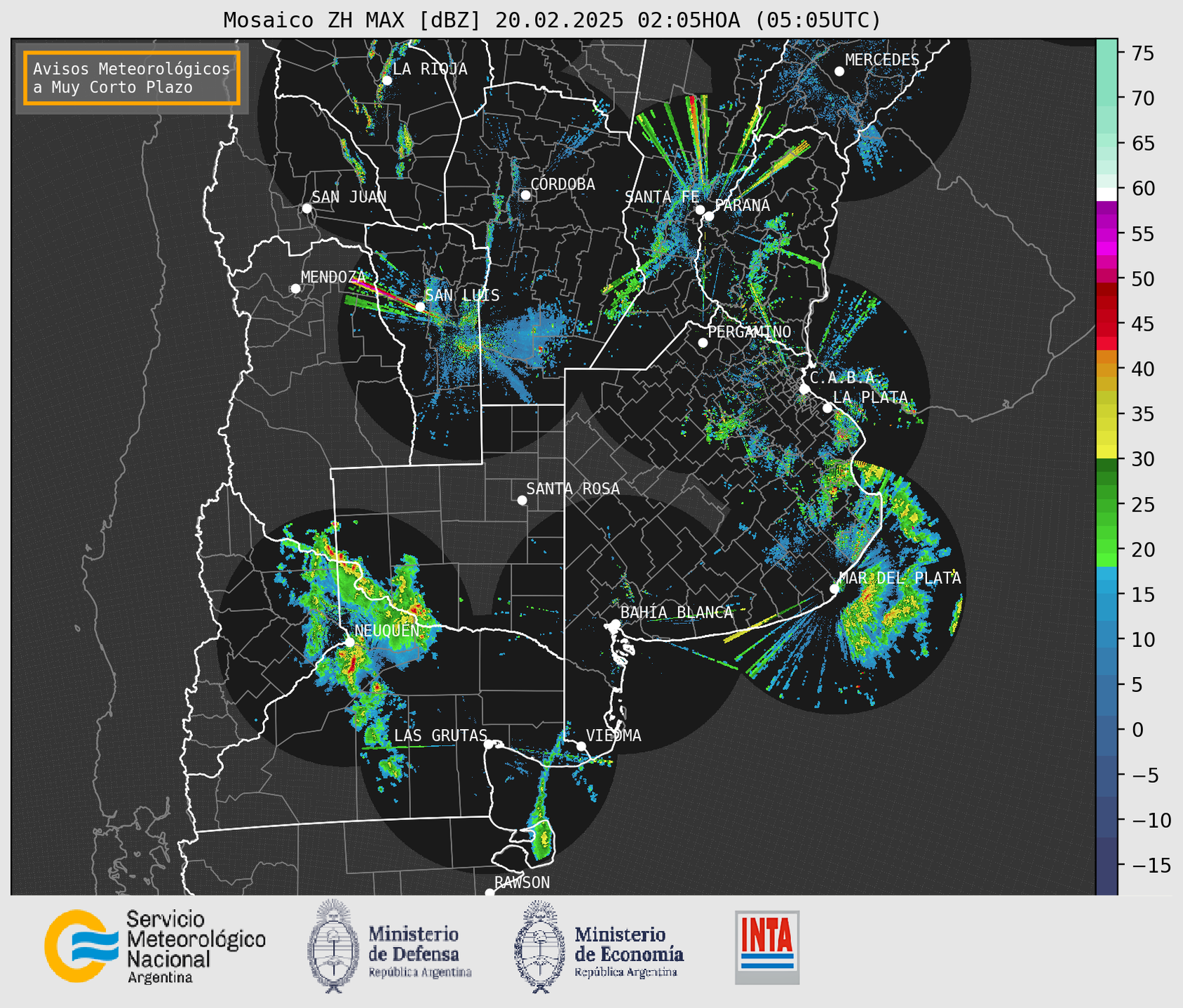Click the CÓRDOBA city marker dot

pyautogui.click(x=525, y=195)
